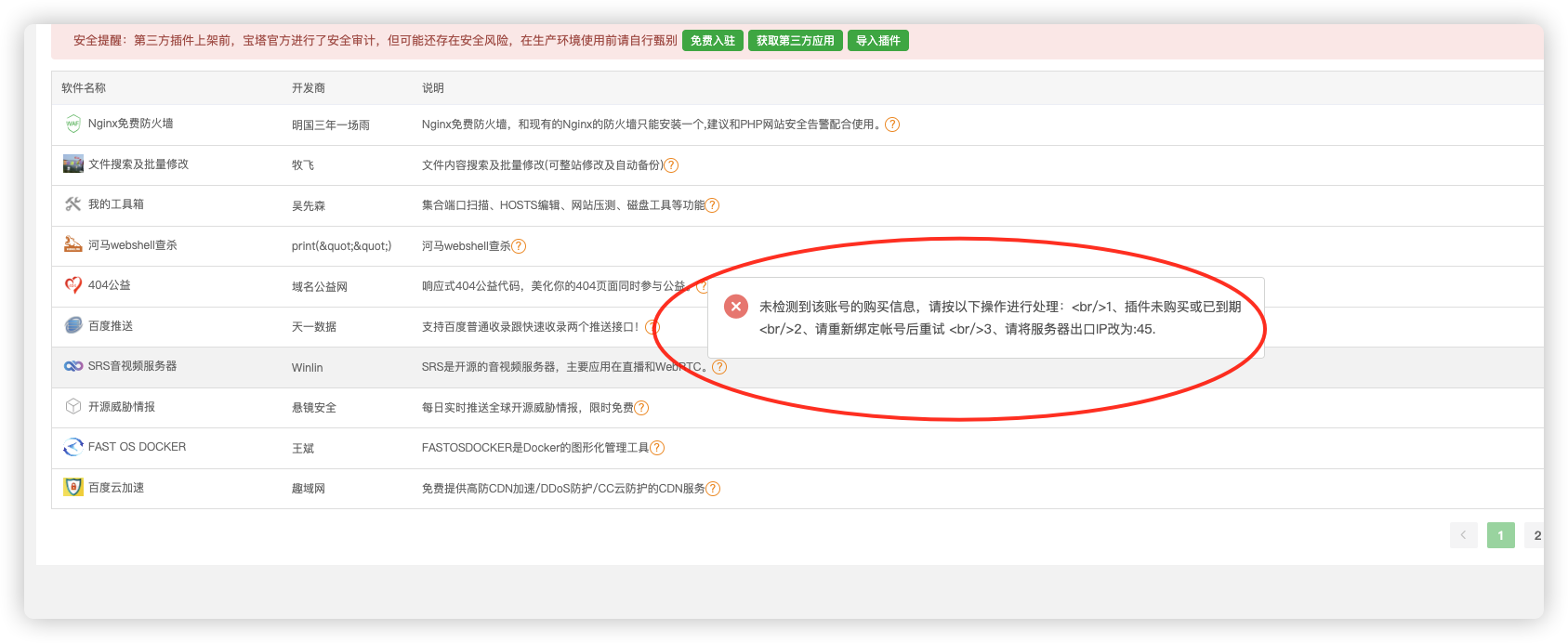Click the 我的工具箱 wrench icon

pos(72,204)
